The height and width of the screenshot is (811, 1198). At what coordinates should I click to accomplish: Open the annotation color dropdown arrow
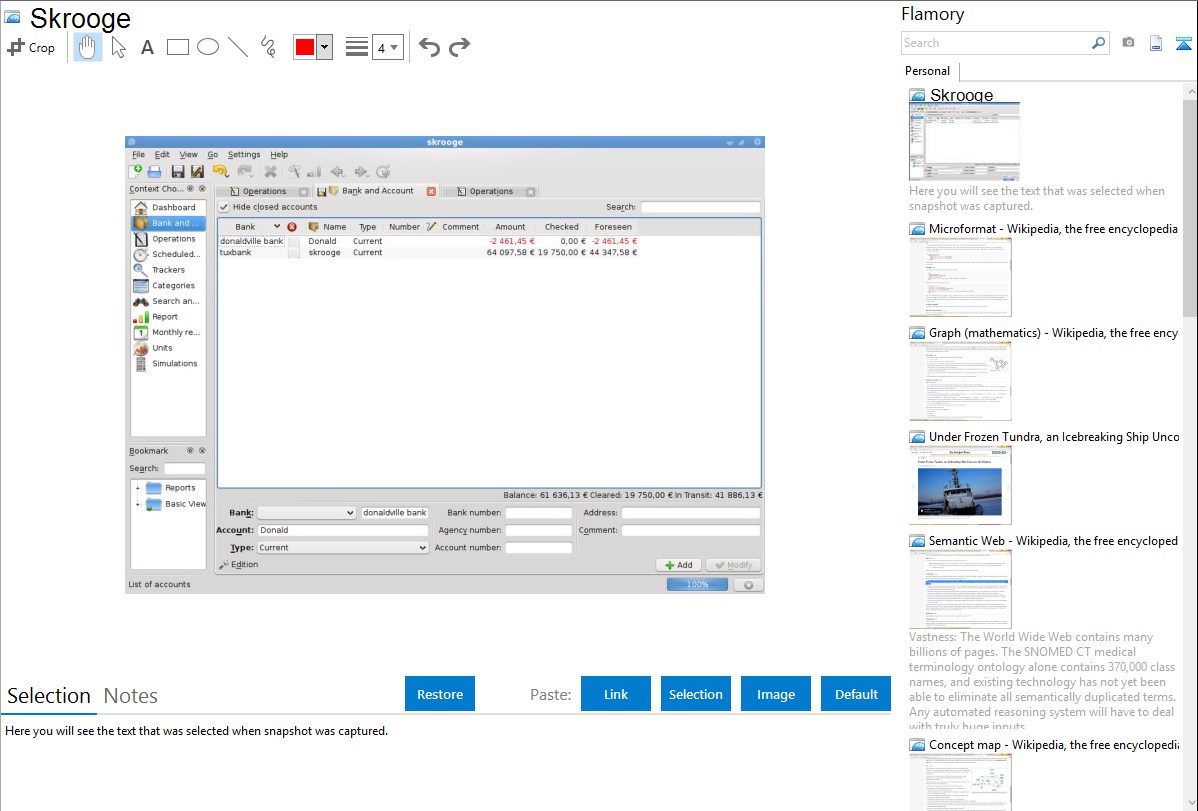coord(325,47)
